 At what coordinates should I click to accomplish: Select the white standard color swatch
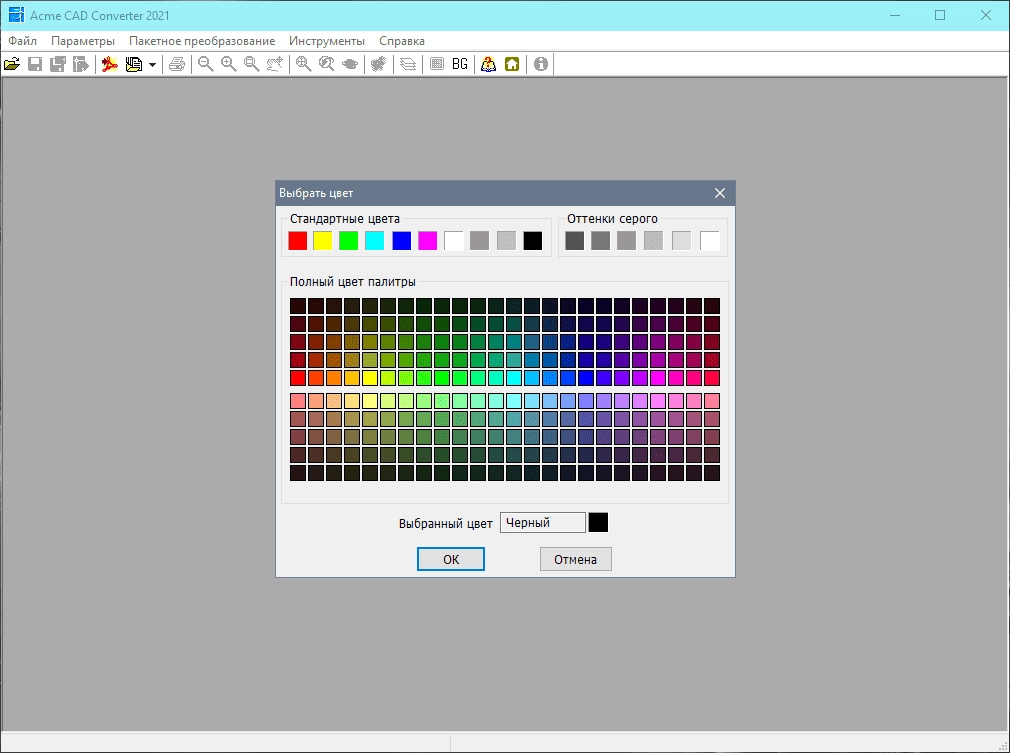453,241
